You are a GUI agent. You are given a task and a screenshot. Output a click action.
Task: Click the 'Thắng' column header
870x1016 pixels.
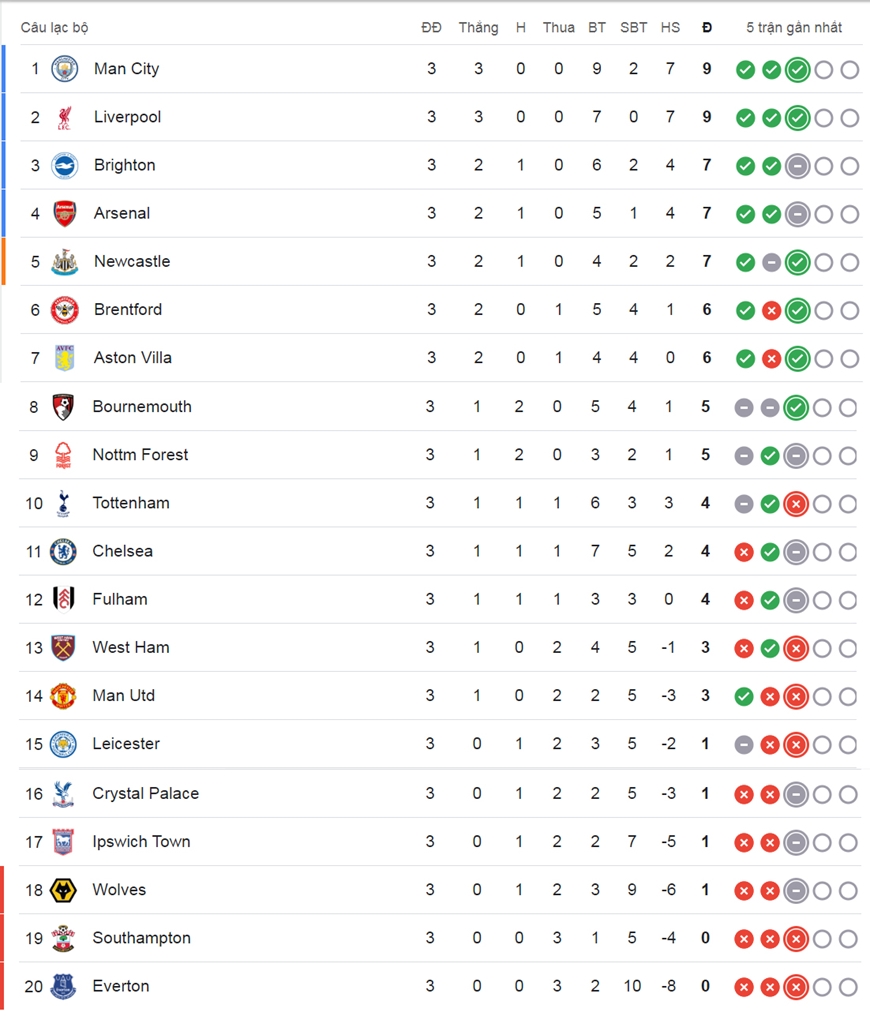pyautogui.click(x=479, y=28)
